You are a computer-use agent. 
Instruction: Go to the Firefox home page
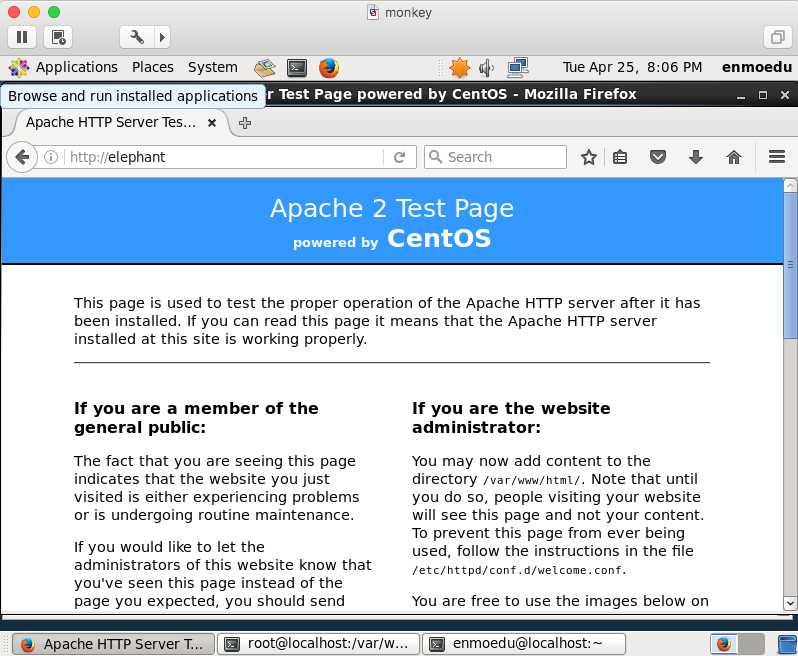click(734, 157)
